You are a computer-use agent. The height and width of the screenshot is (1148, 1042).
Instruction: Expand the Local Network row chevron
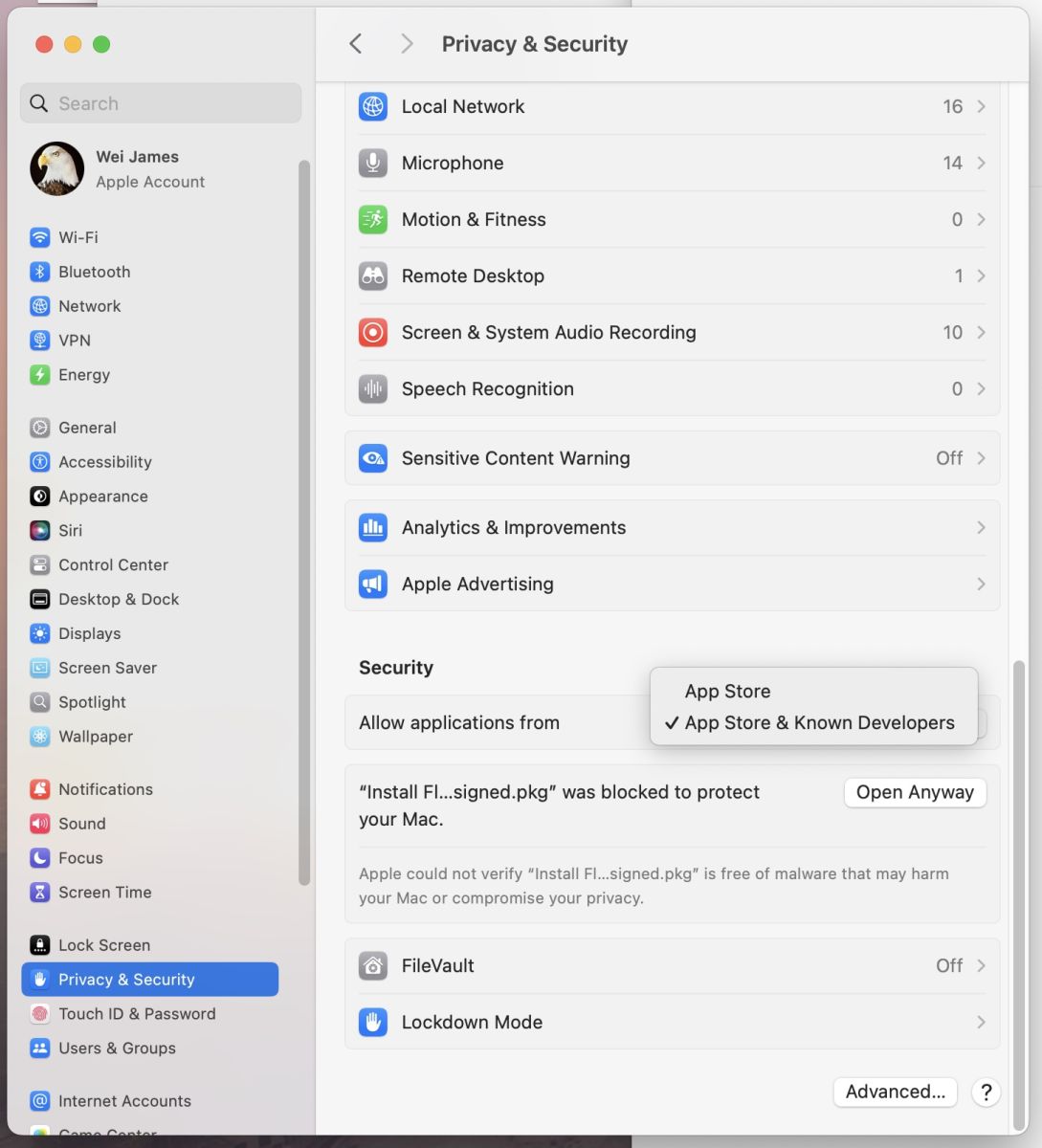click(981, 106)
